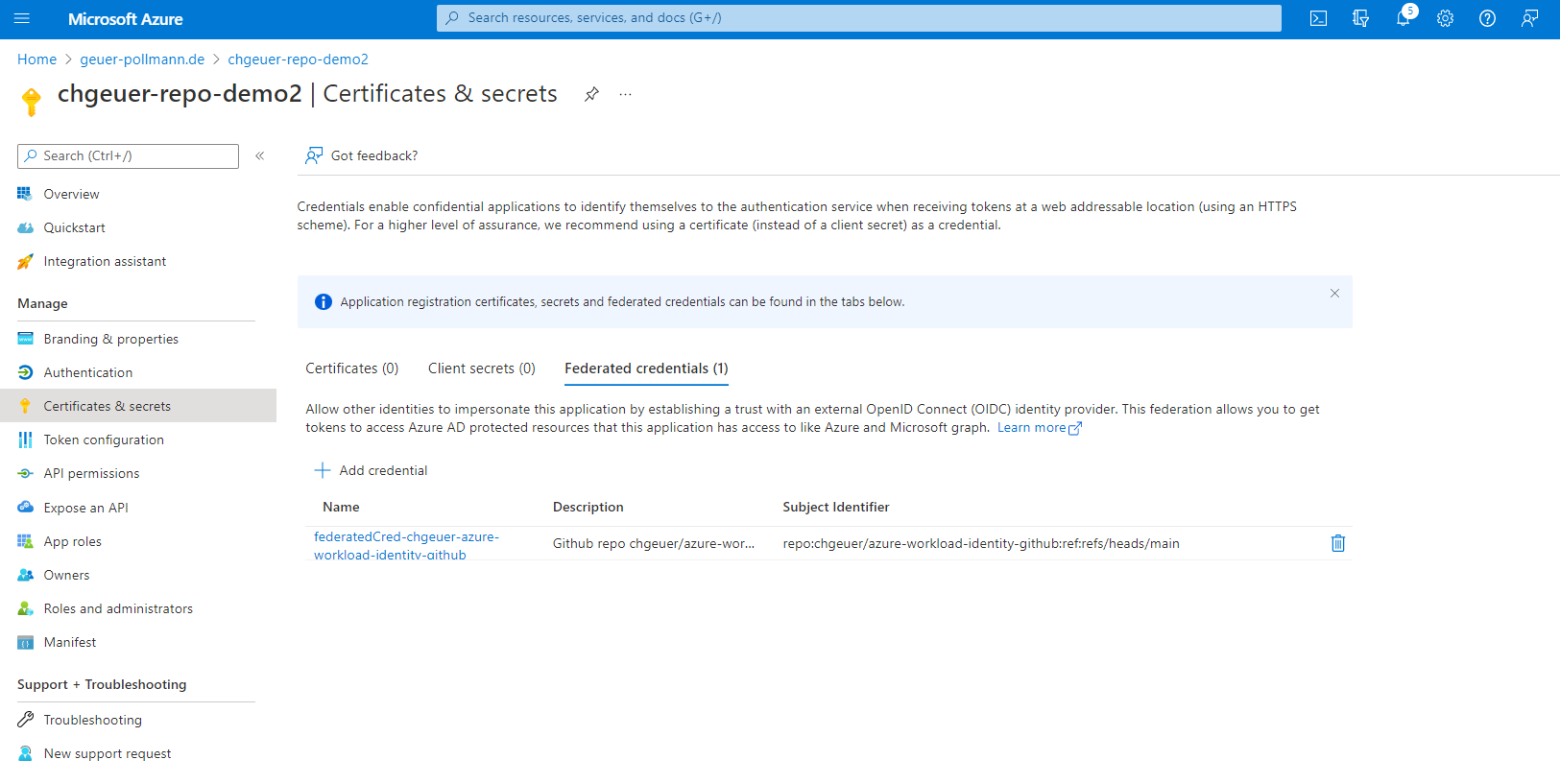Click the Subject Identifier column header
1560x784 pixels.
(836, 507)
